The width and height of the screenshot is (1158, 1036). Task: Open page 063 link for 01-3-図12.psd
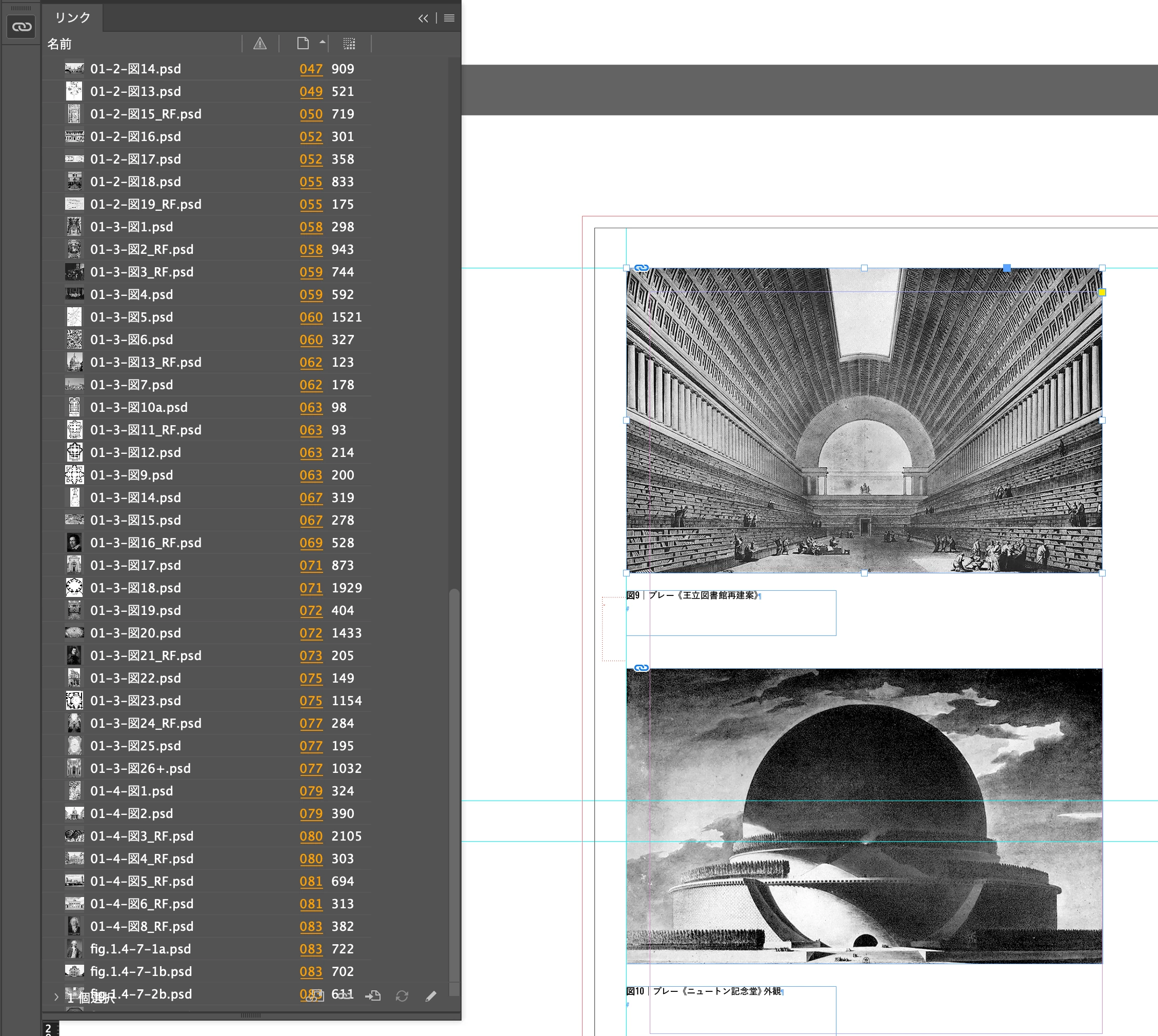[x=311, y=452]
